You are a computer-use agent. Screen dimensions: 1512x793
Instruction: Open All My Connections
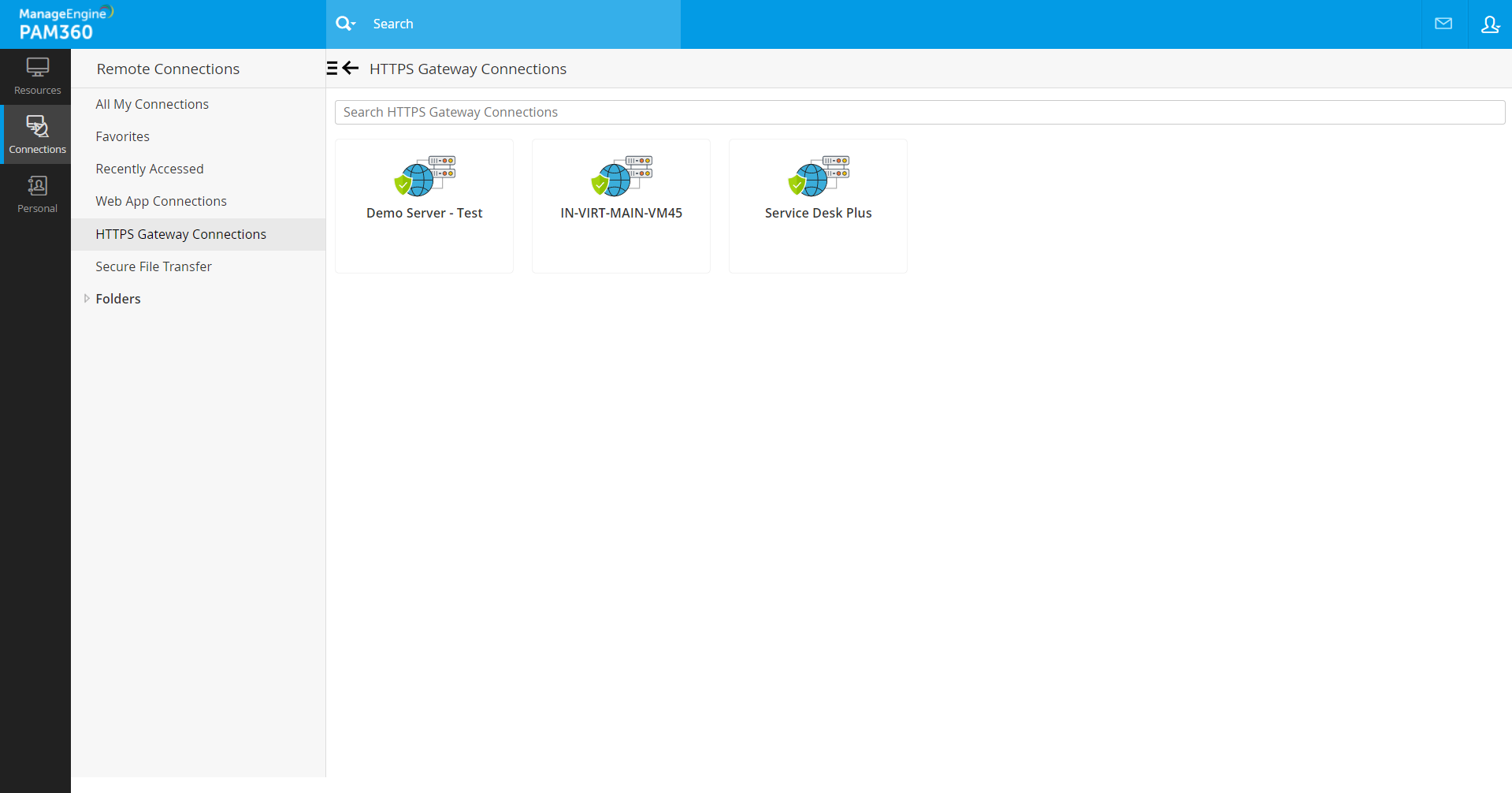[151, 103]
